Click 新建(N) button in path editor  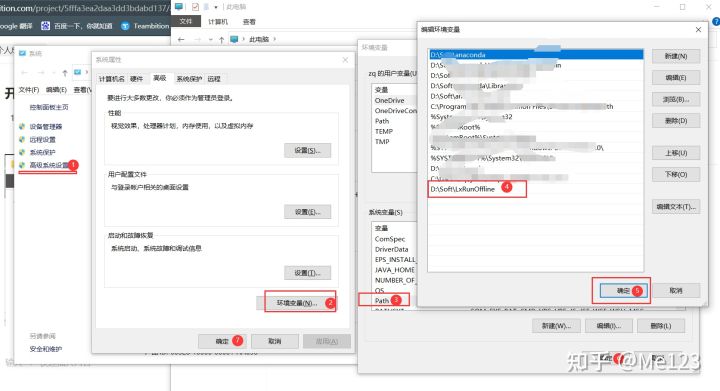pos(676,56)
